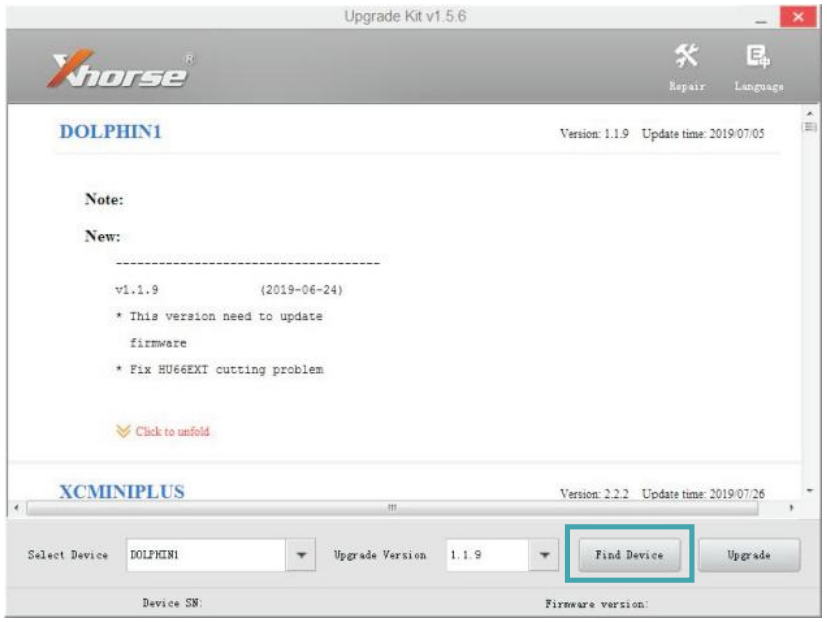
Task: Click the vertical scrollbar down arrow
Action: 810,491
